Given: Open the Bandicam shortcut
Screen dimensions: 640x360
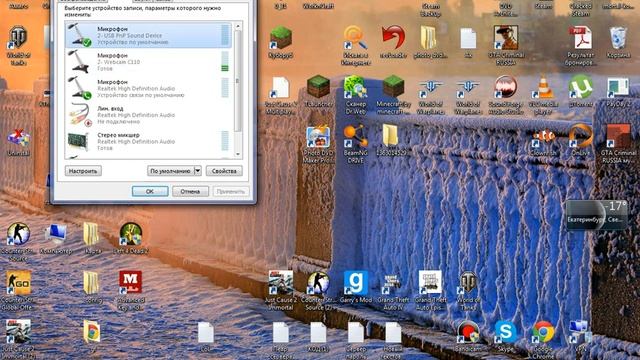Looking at the screenshot, I should tap(468, 337).
